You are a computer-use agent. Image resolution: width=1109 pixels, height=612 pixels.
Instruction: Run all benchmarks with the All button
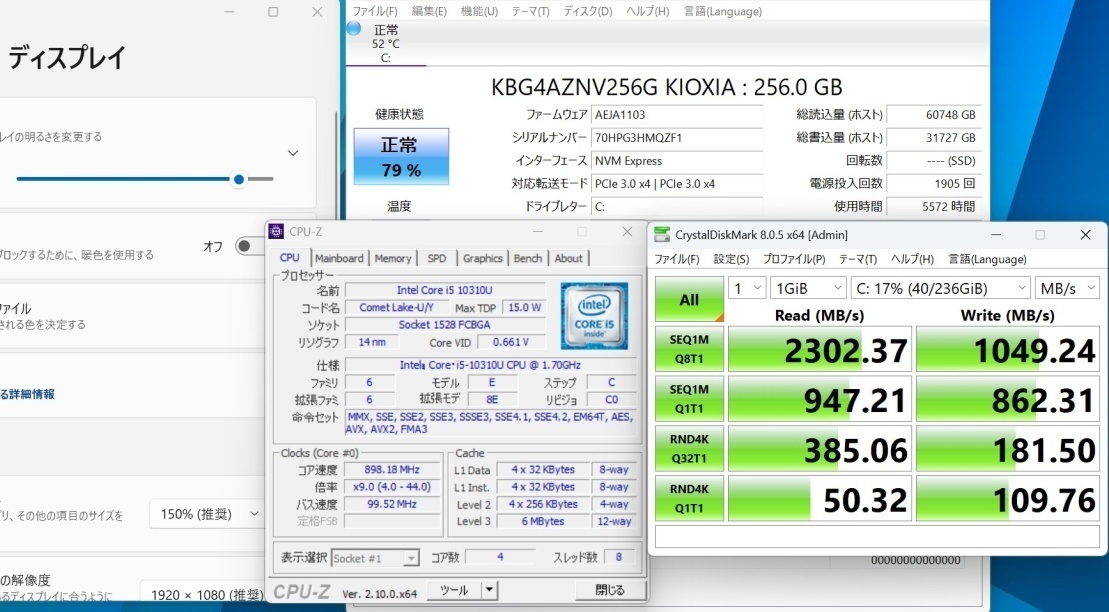point(688,298)
